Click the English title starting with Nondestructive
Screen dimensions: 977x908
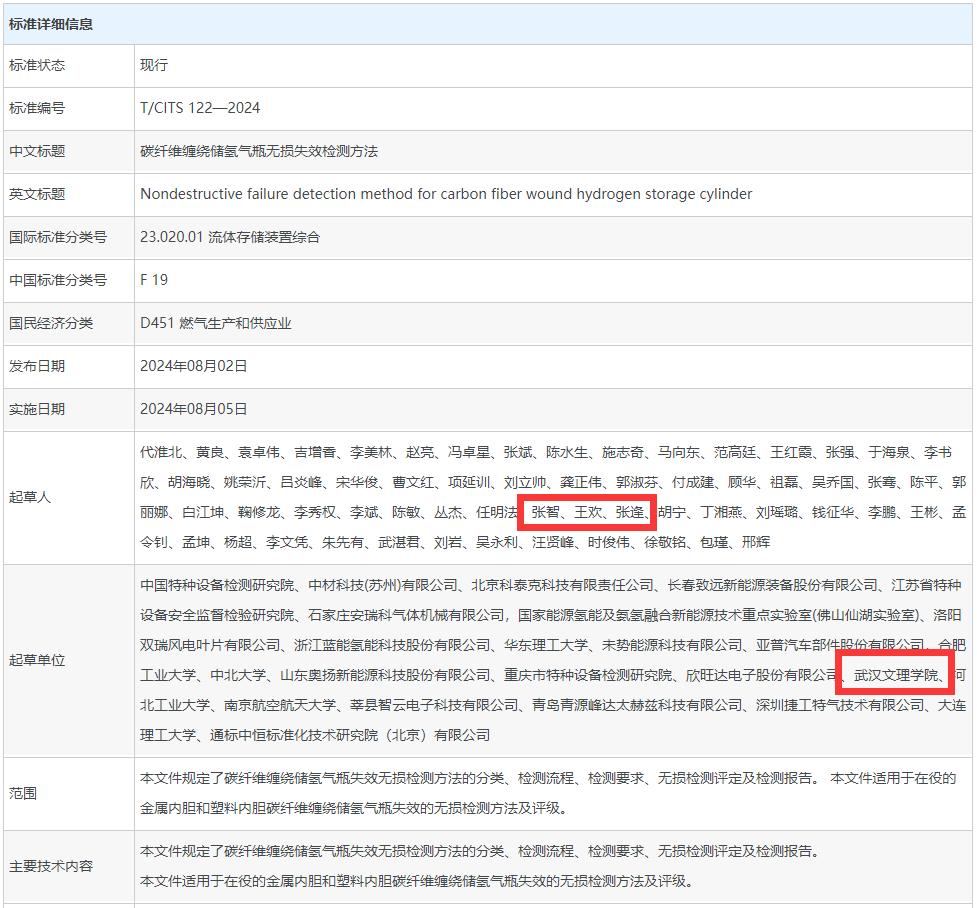pos(446,194)
